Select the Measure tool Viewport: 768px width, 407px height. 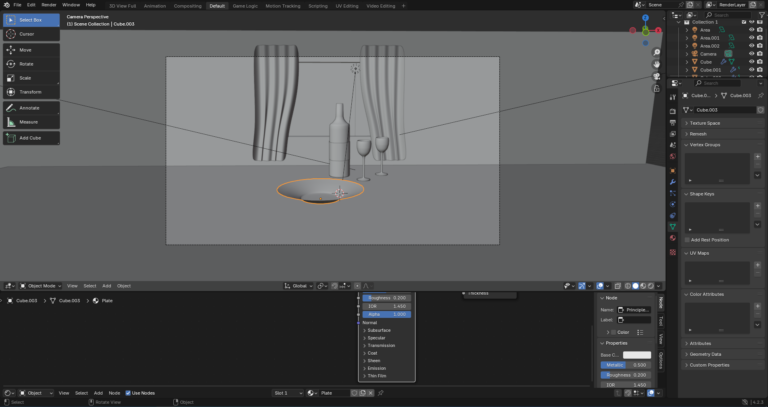point(25,122)
